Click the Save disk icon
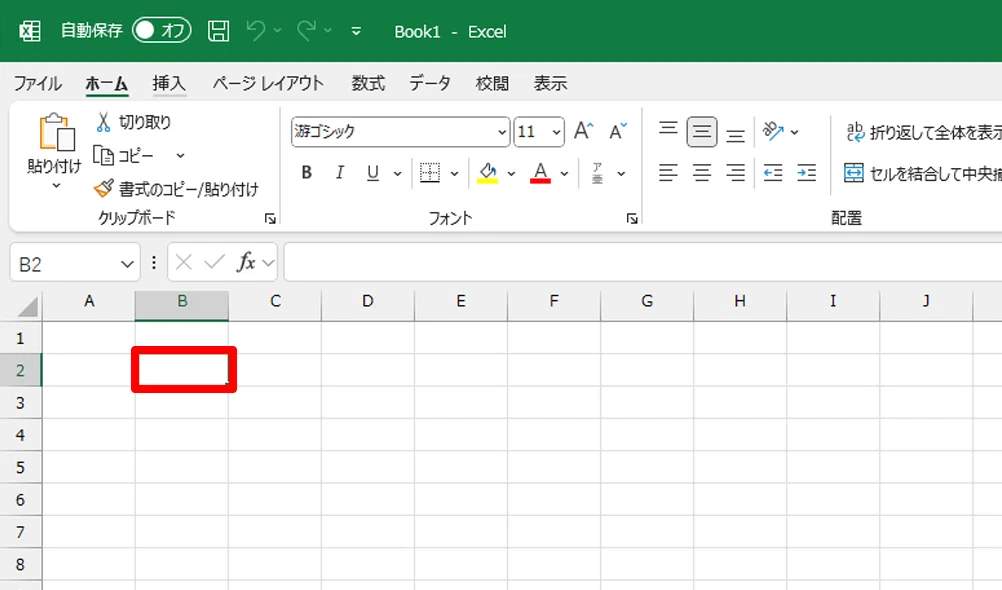The image size is (1002, 590). (x=219, y=31)
